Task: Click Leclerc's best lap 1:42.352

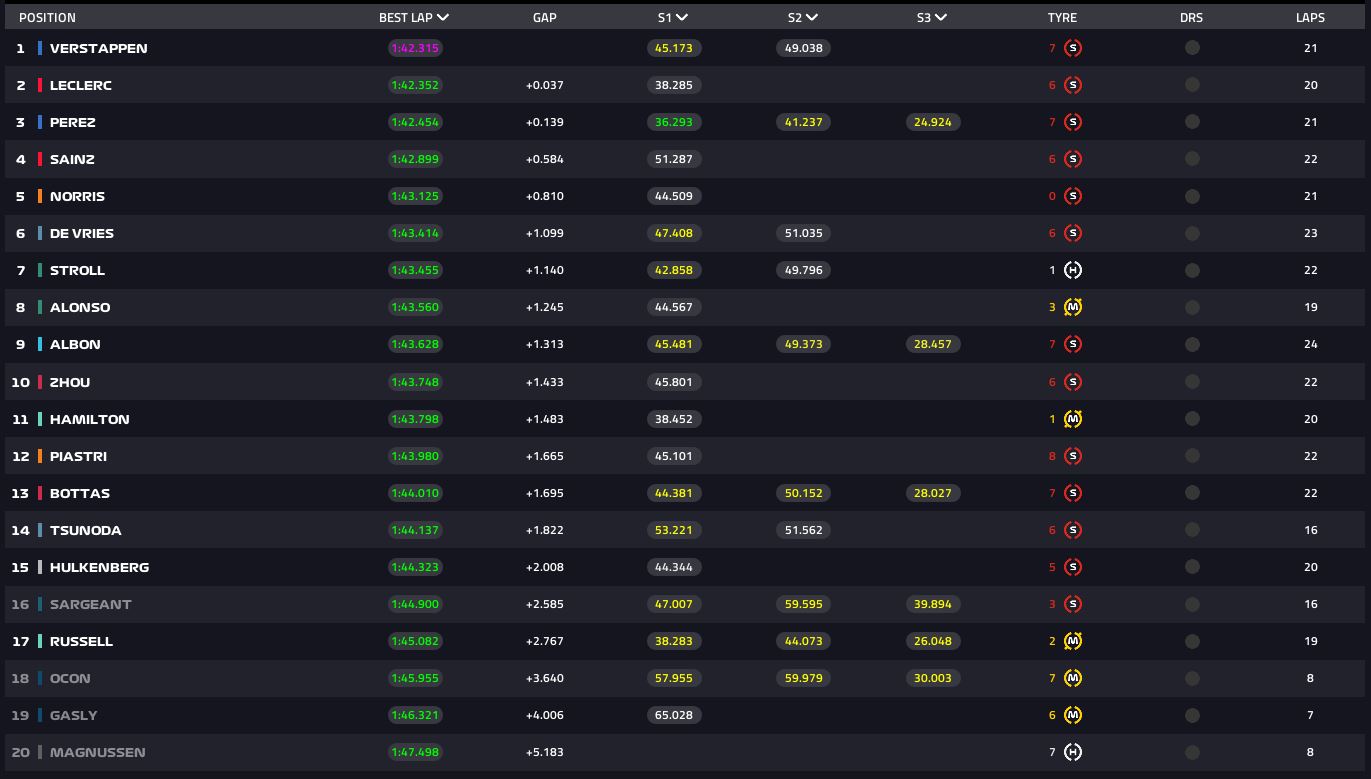Action: click(415, 85)
